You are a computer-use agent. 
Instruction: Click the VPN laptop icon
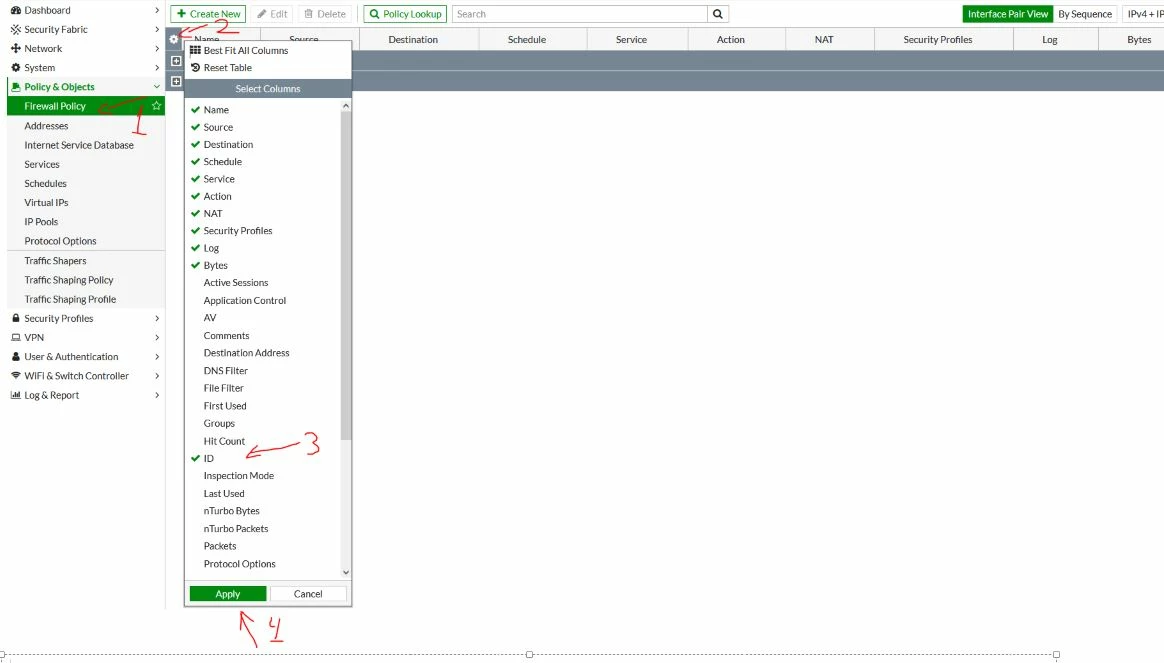pyautogui.click(x=16, y=338)
